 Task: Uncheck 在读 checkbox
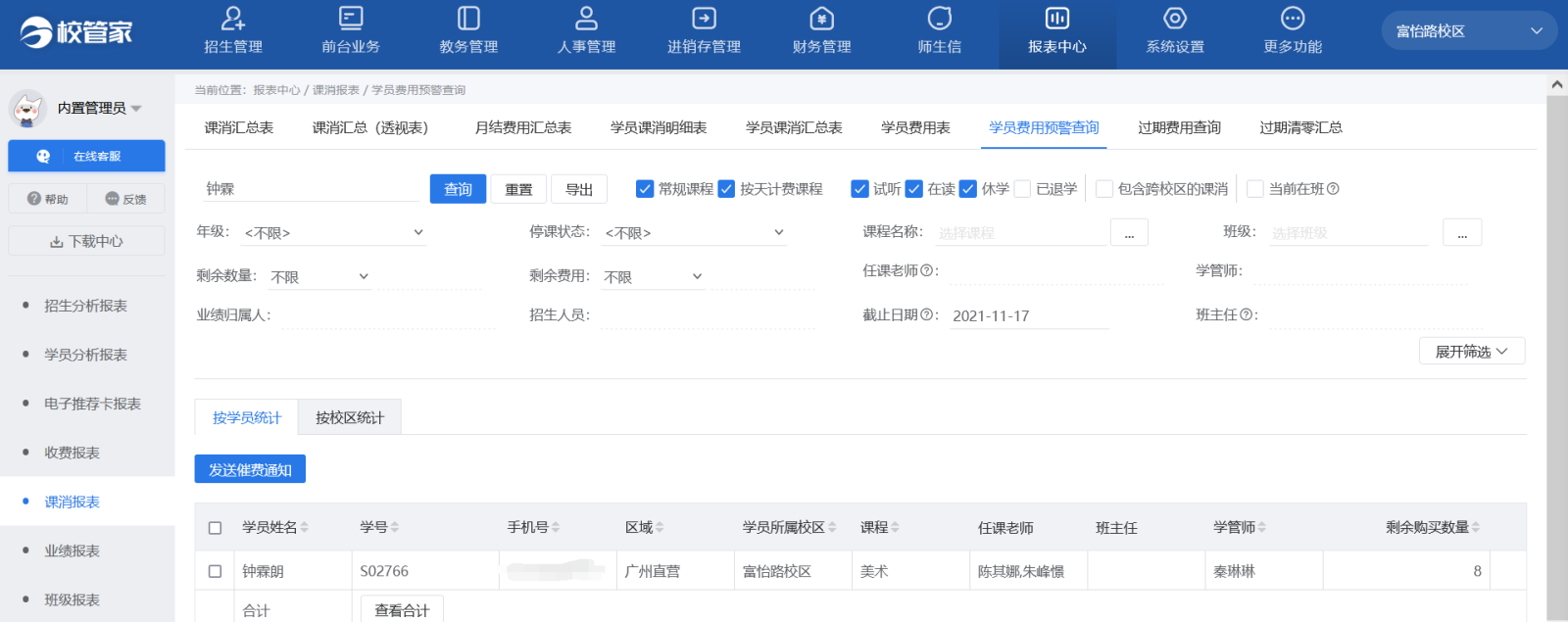click(913, 189)
